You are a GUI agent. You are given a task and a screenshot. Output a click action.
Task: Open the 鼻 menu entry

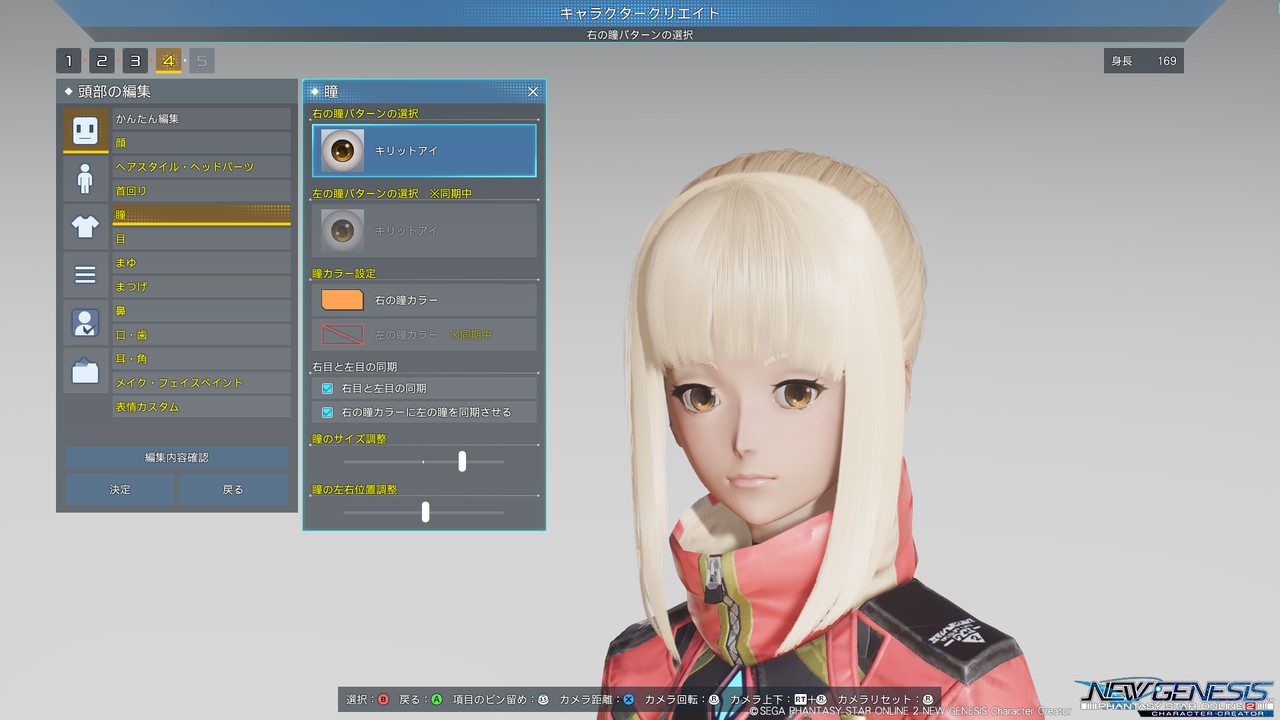pos(202,311)
